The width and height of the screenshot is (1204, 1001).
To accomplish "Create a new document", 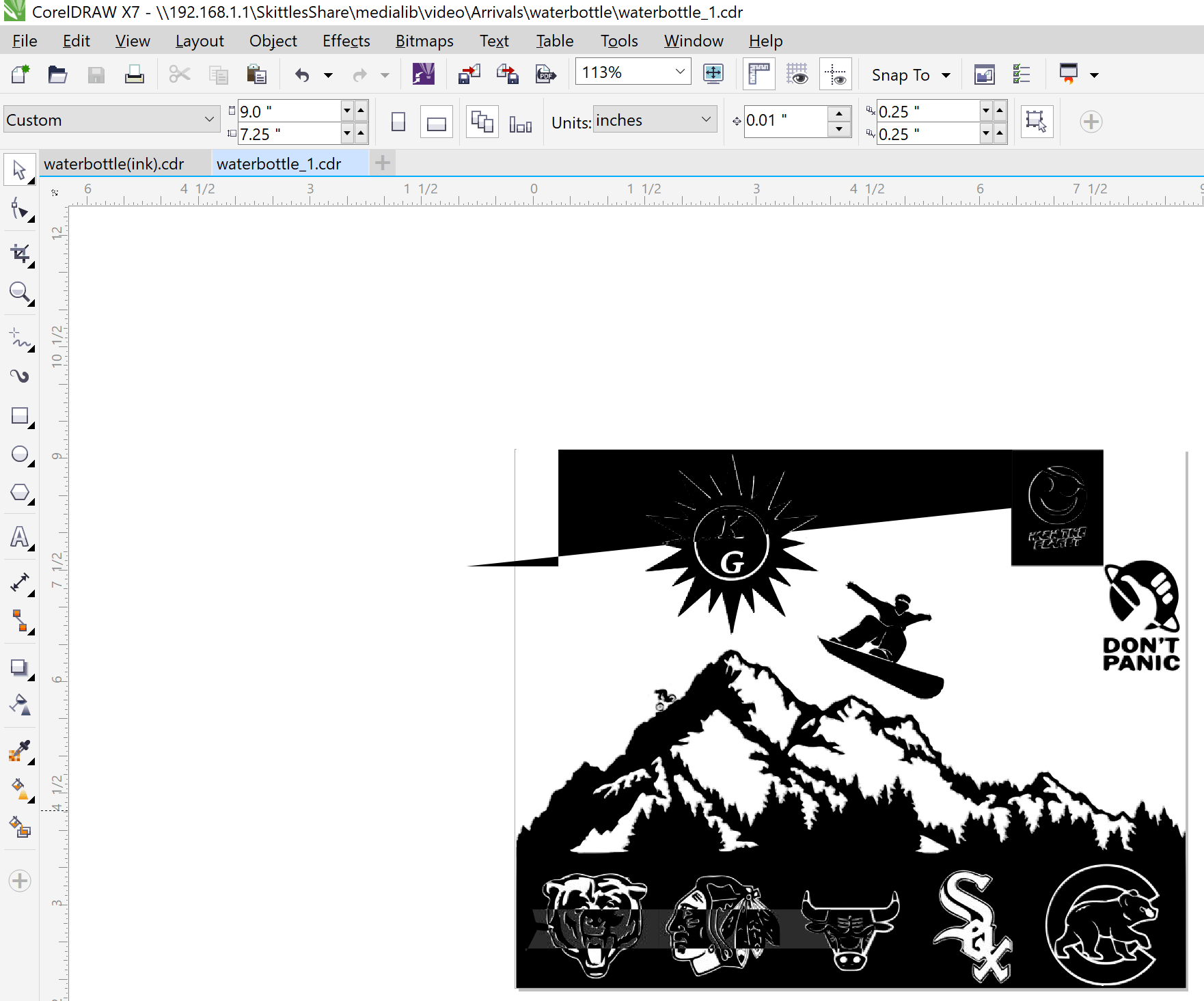I will pos(20,74).
